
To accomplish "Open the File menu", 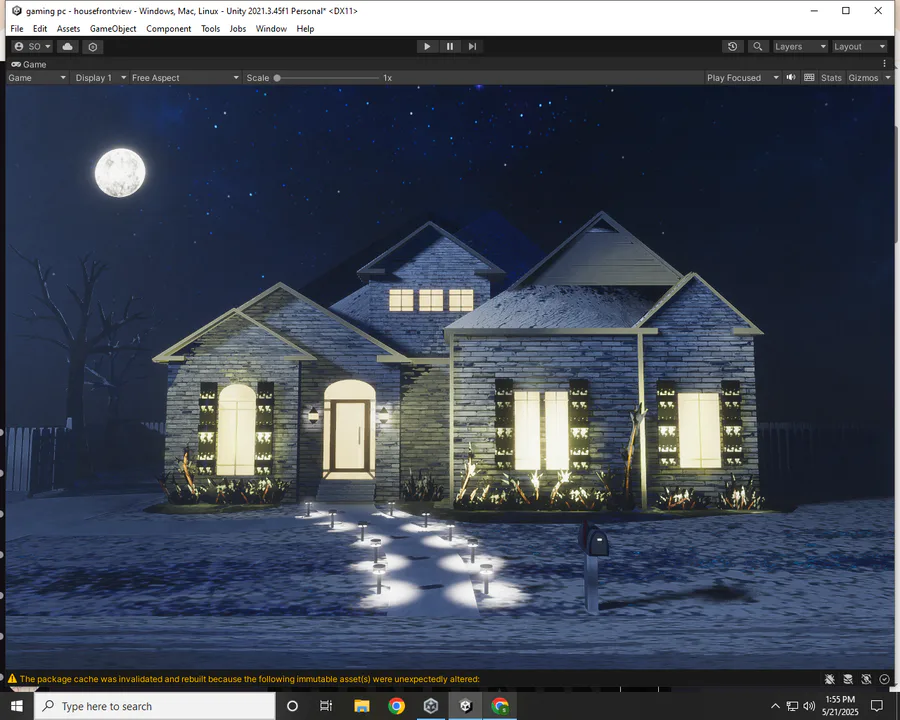I will [x=17, y=29].
